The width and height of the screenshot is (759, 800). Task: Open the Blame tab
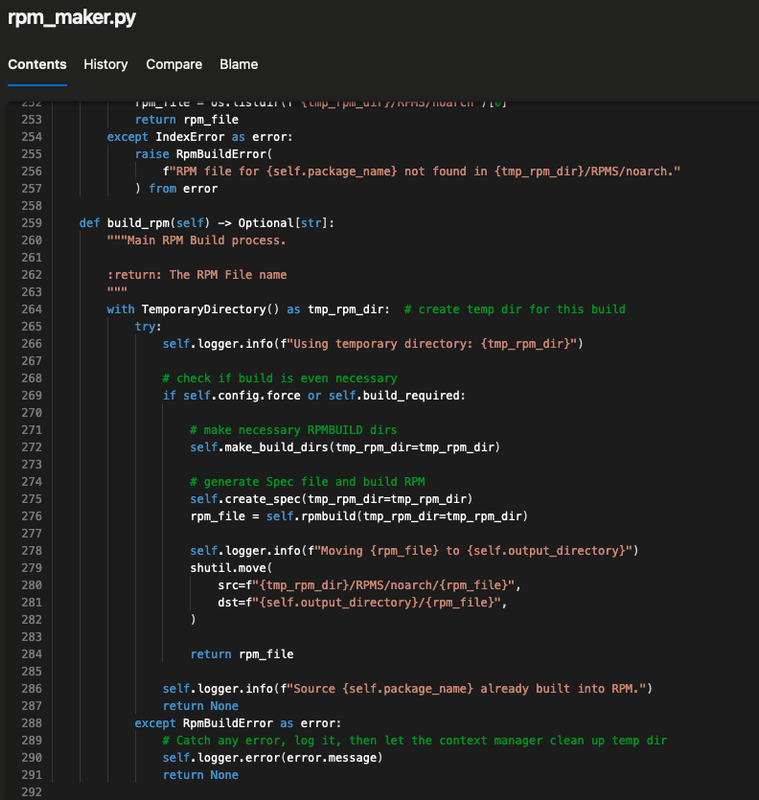coord(239,65)
